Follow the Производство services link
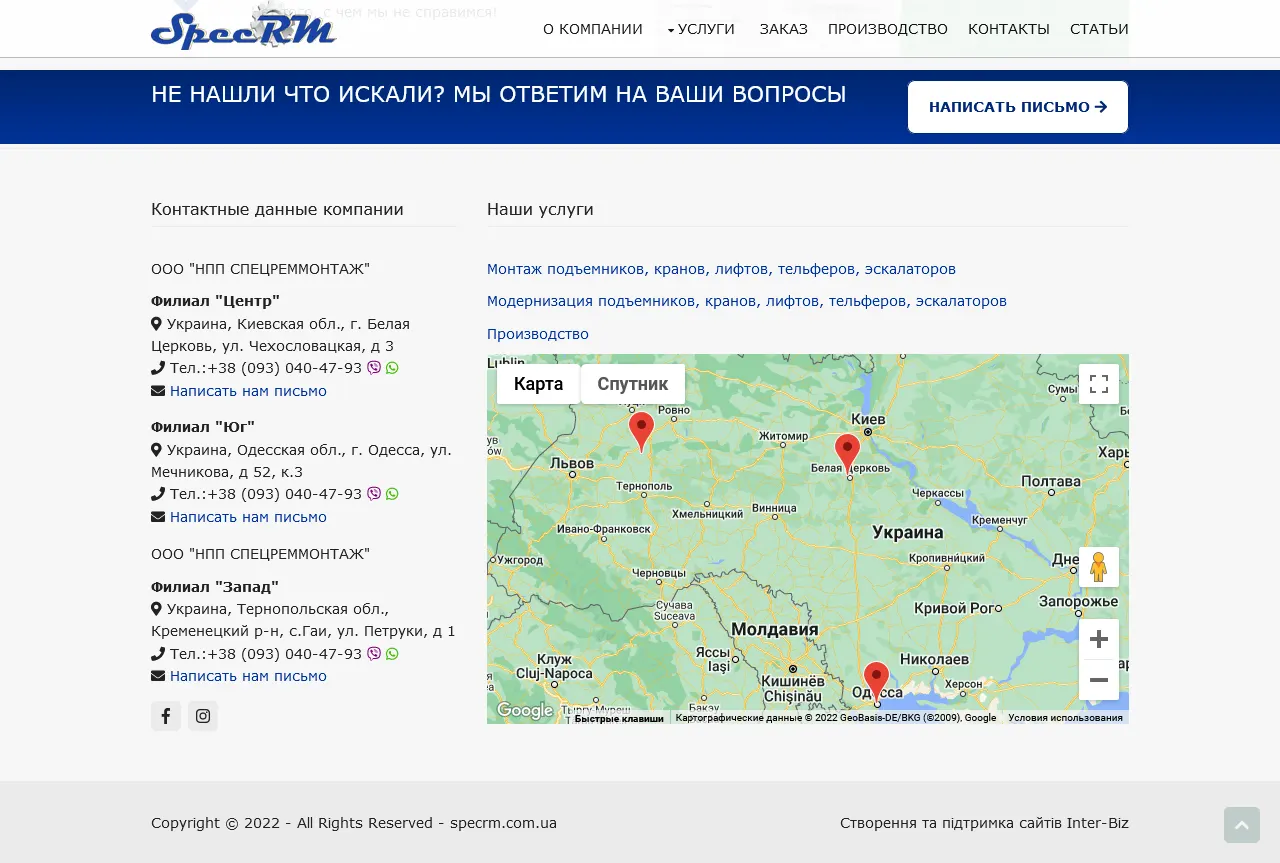The image size is (1280, 863). [537, 334]
